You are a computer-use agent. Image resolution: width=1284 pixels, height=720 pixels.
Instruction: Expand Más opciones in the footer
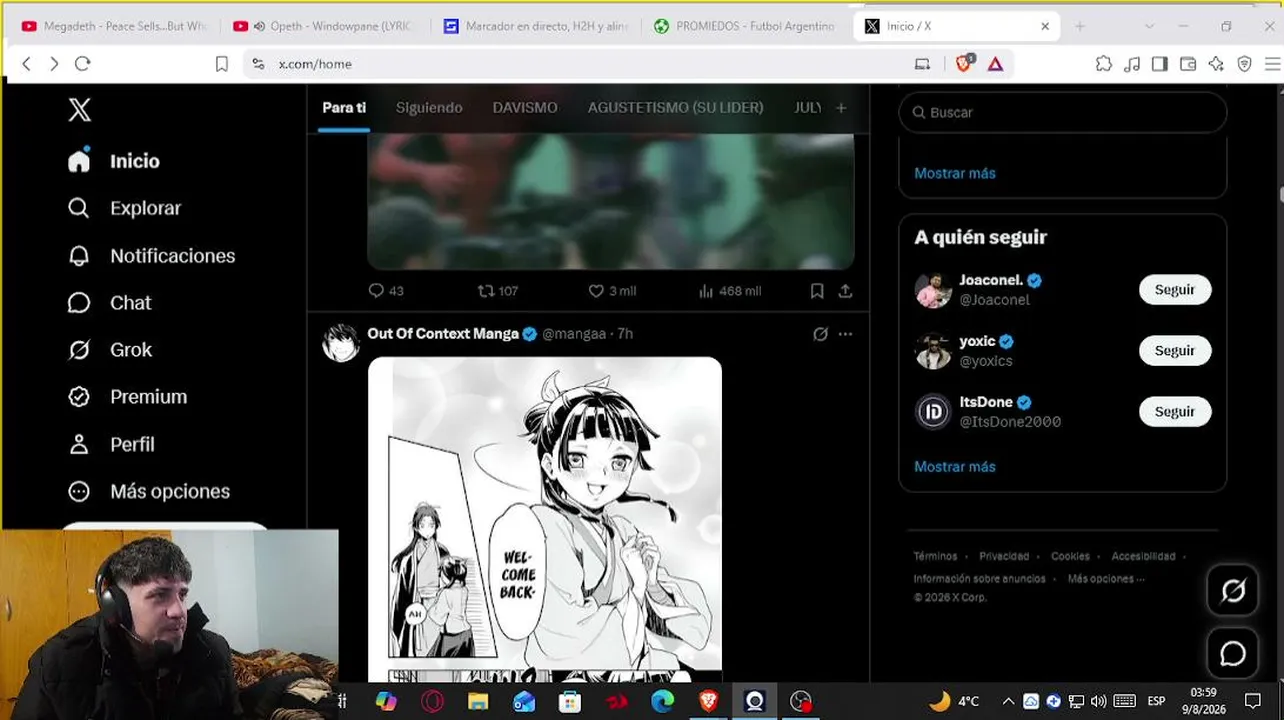point(1105,579)
